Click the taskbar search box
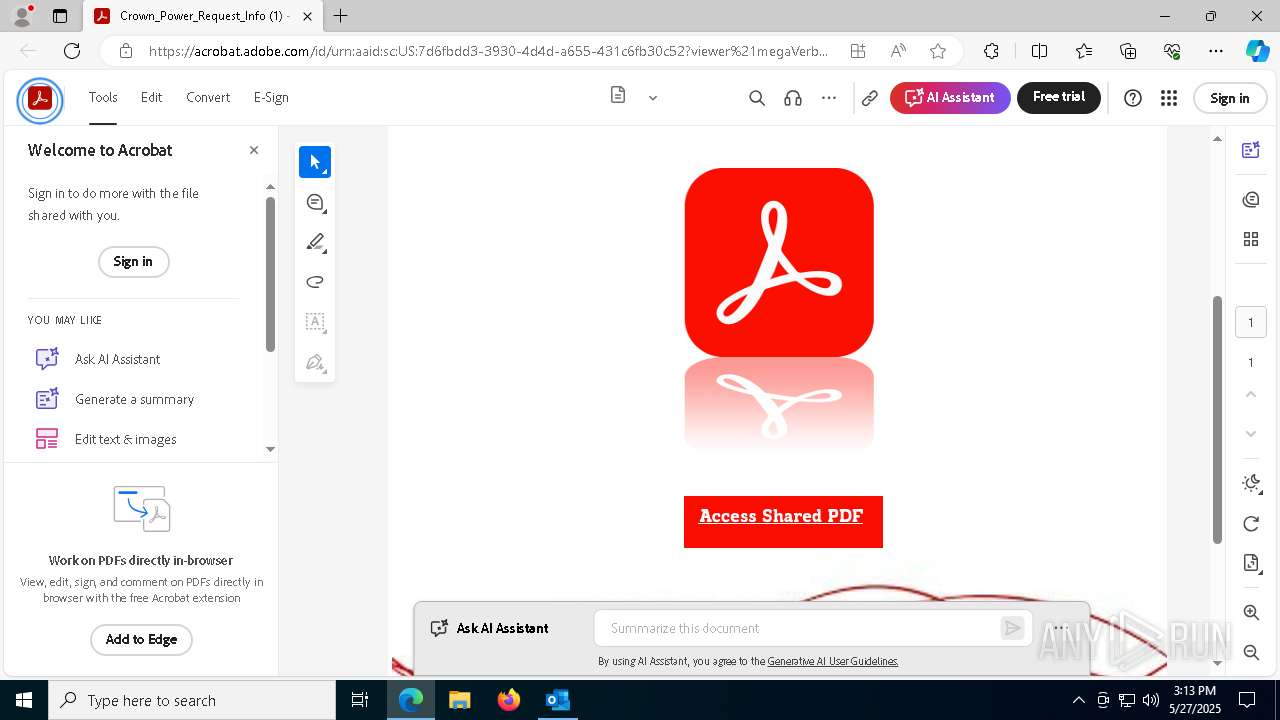 click(x=192, y=700)
